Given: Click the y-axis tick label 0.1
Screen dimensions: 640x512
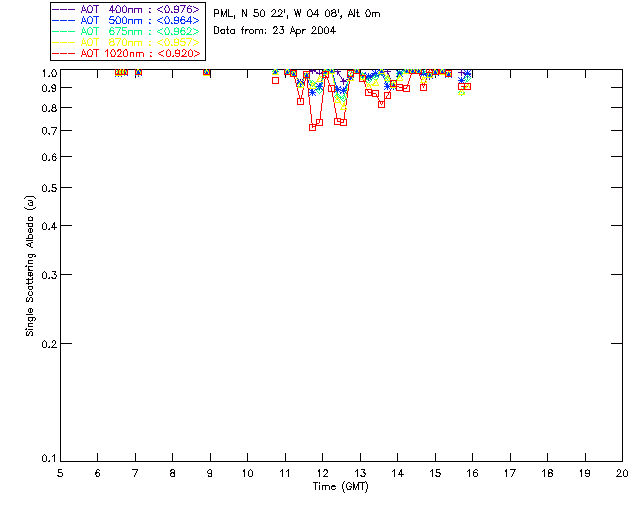Looking at the screenshot, I should pos(49,459).
